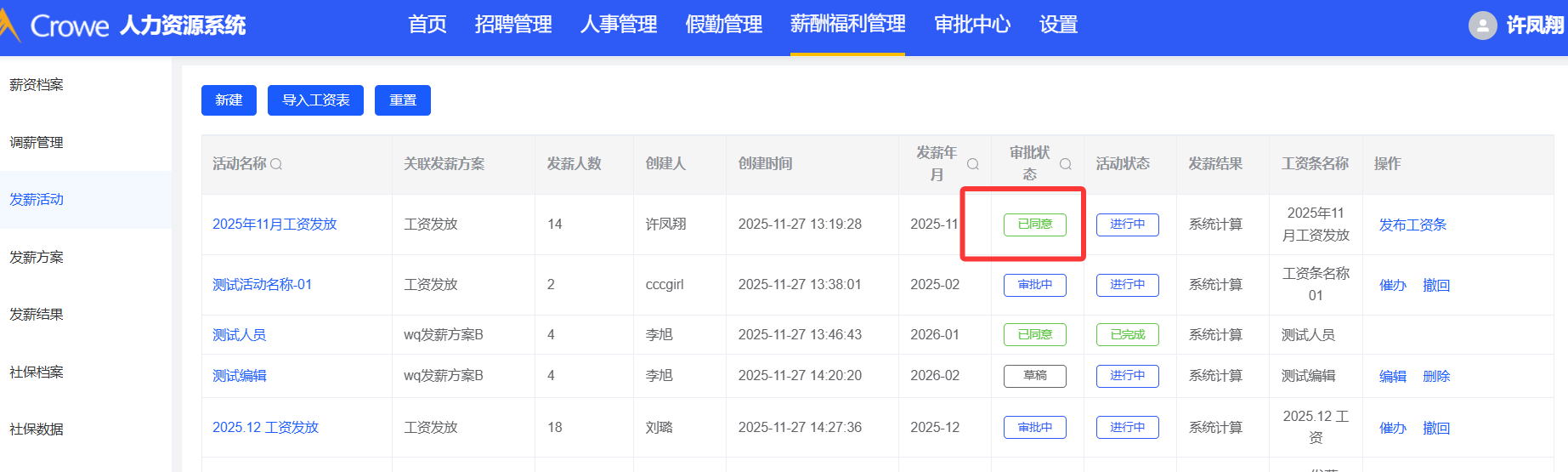Select 发薪方案 in the left sidebar
Screen dimensions: 1568x472
pyautogui.click(x=37, y=257)
